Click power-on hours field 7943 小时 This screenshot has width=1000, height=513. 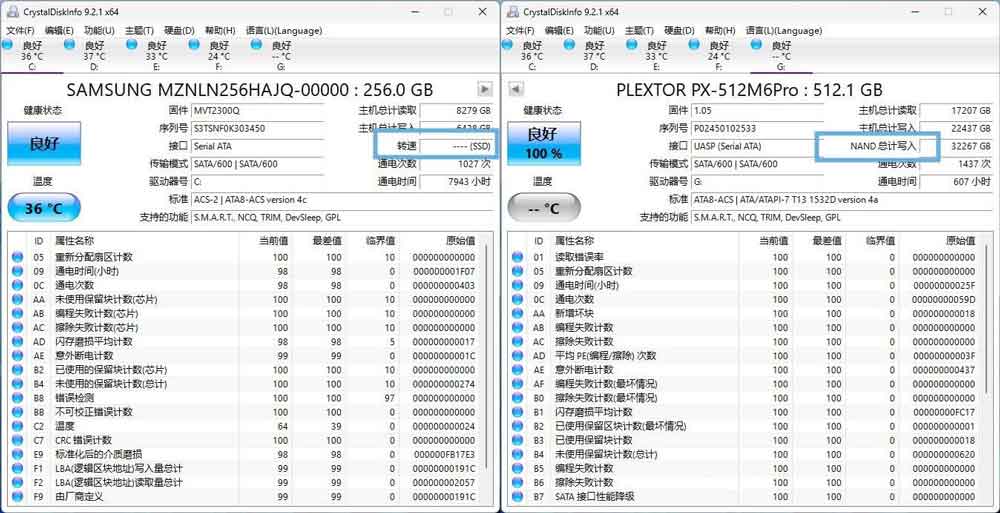[457, 182]
